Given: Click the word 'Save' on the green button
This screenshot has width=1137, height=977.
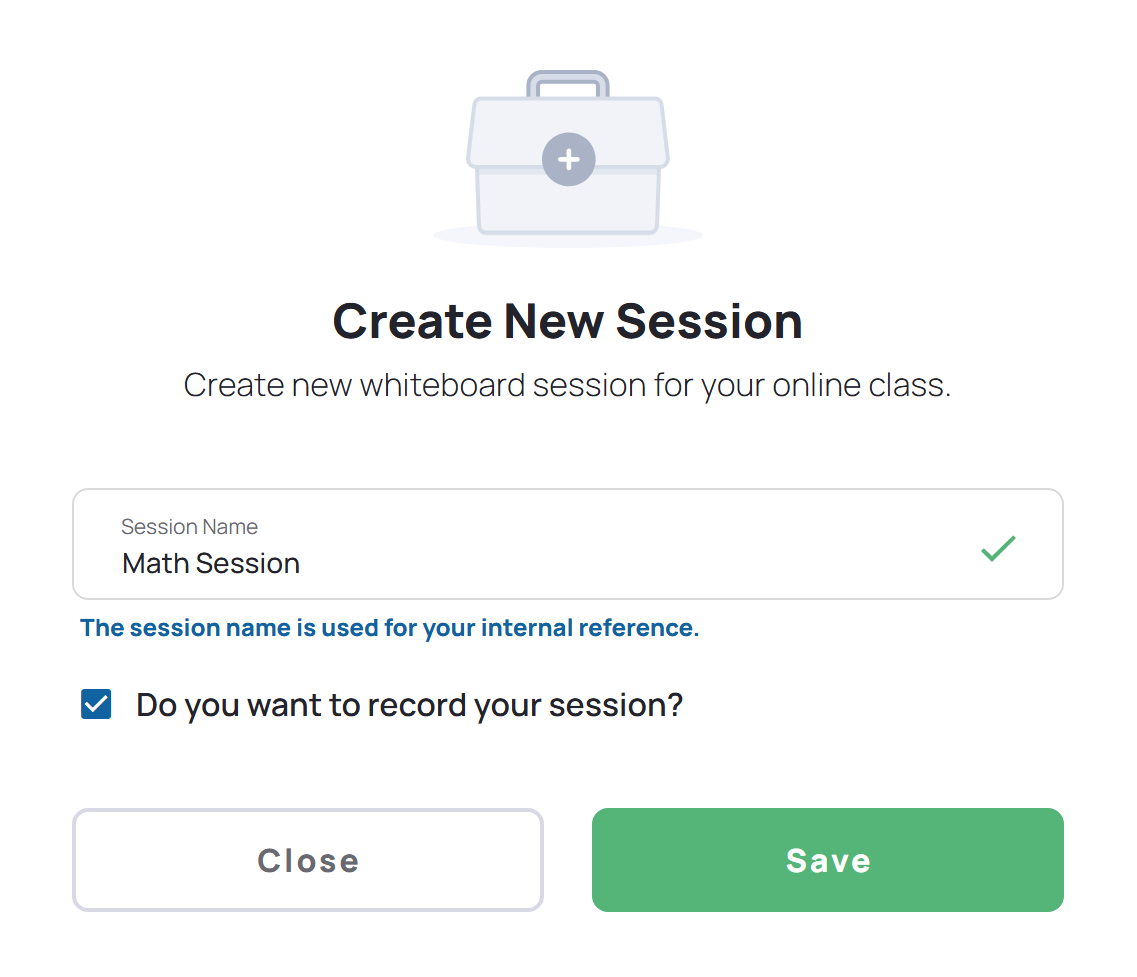Looking at the screenshot, I should 828,861.
